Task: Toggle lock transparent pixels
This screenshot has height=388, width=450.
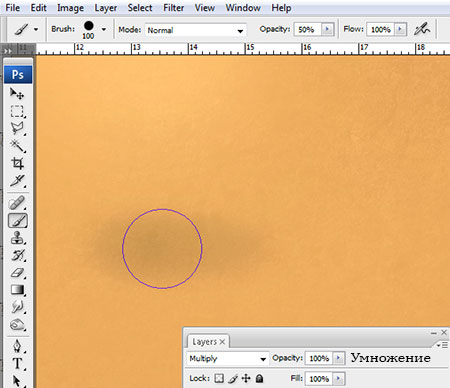Action: point(219,378)
